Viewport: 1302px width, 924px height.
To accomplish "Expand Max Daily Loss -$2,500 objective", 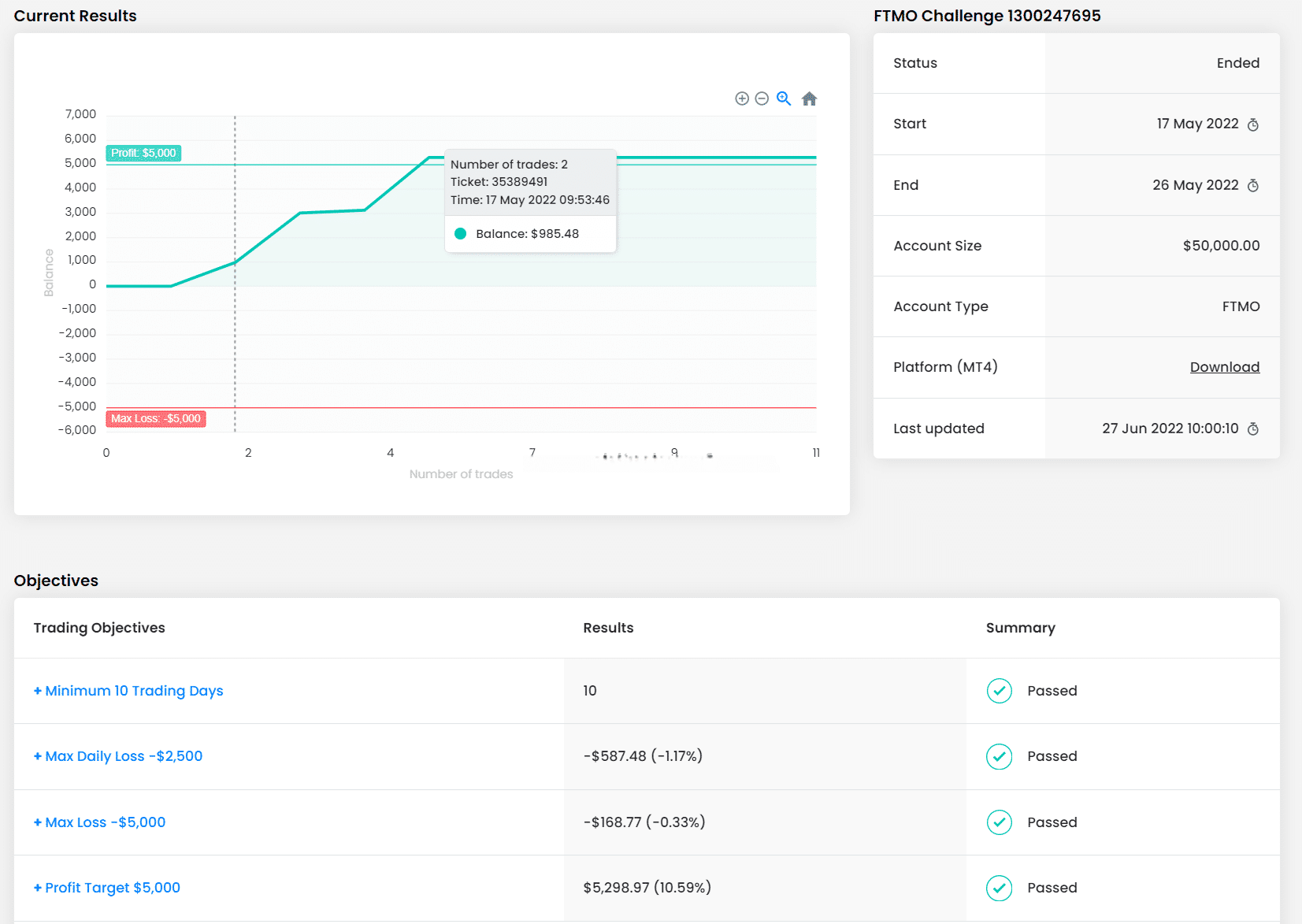I will pyautogui.click(x=118, y=756).
